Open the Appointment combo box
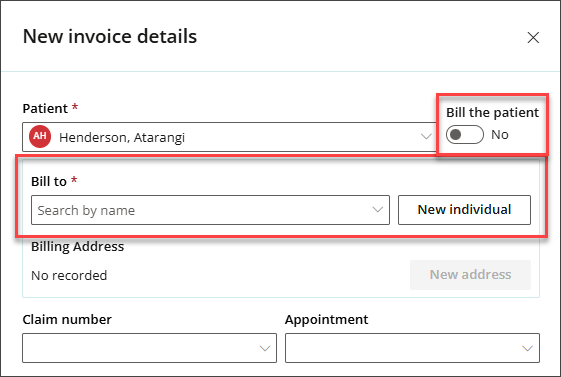The image size is (561, 377). (x=412, y=348)
